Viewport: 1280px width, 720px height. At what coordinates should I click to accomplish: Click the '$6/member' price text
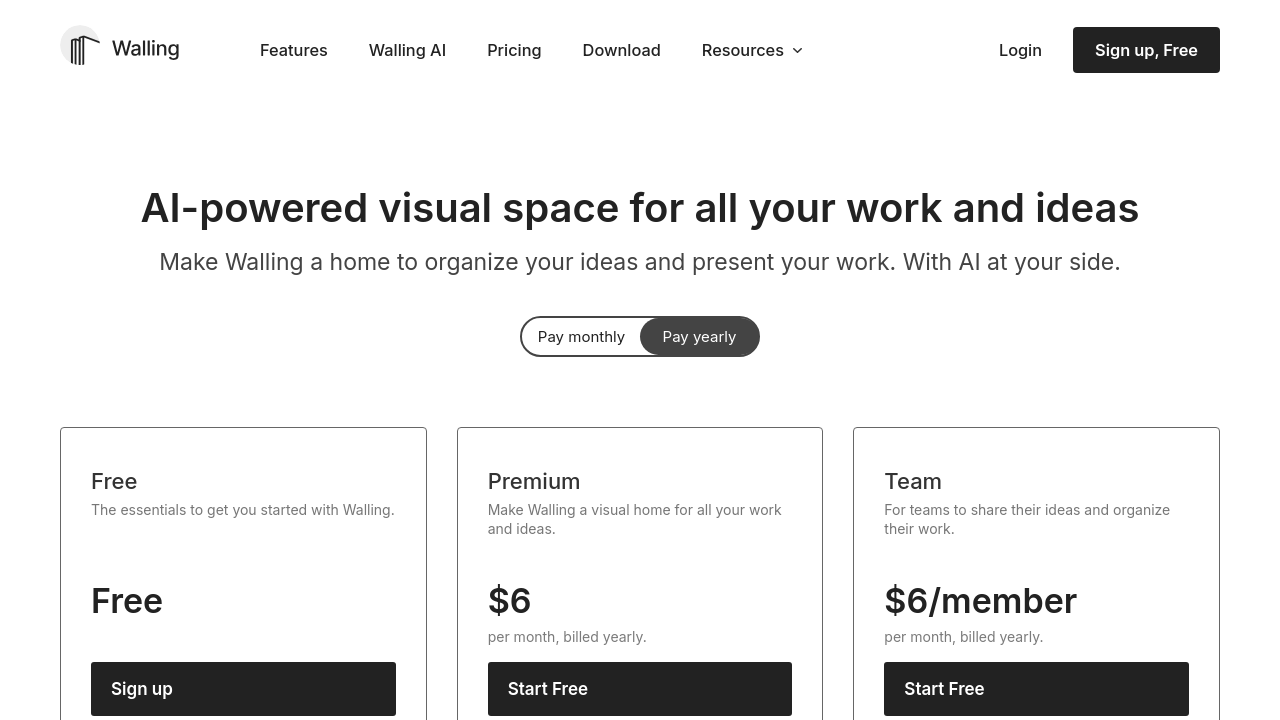coord(980,601)
